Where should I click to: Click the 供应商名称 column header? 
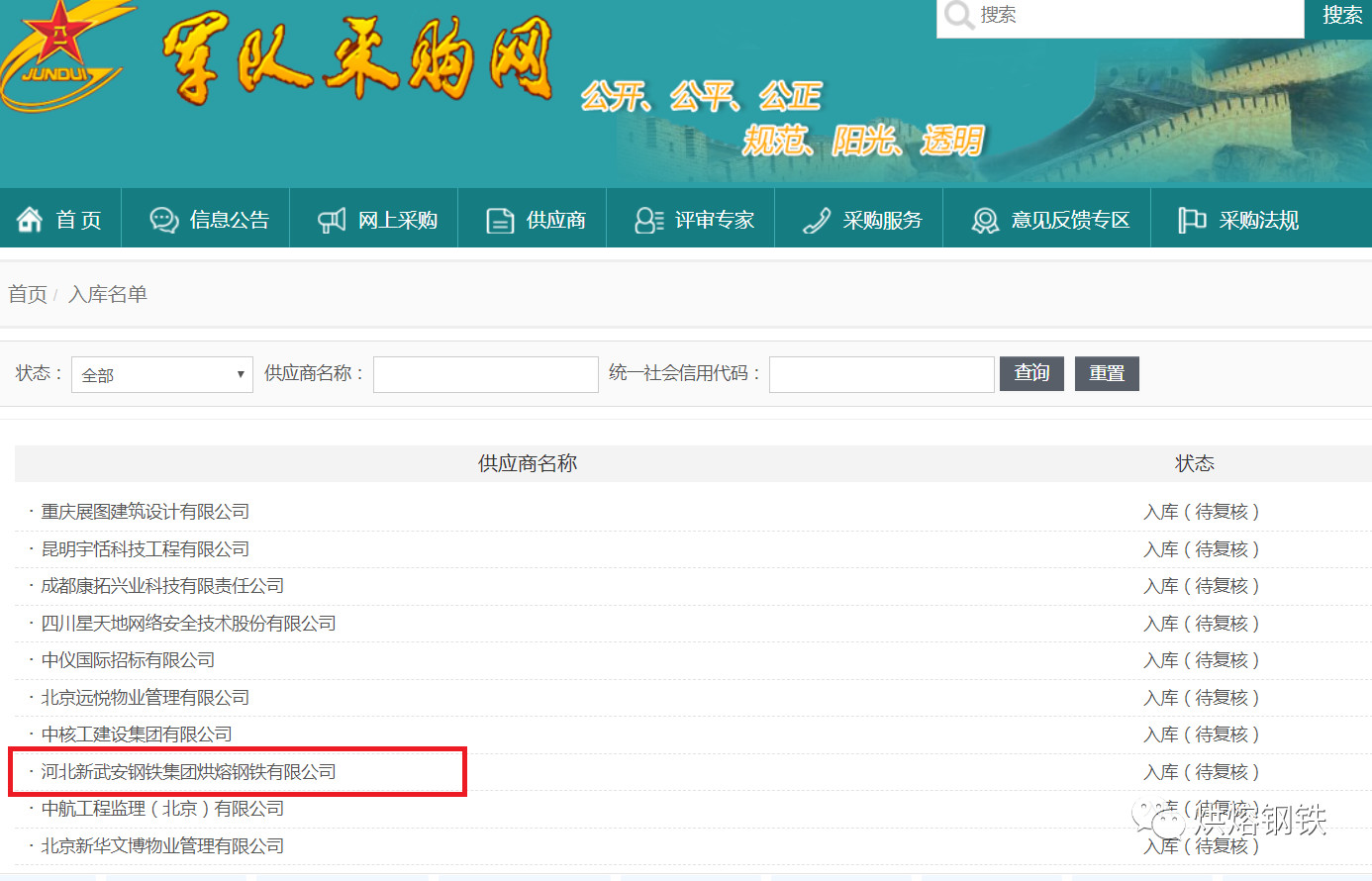point(528,463)
